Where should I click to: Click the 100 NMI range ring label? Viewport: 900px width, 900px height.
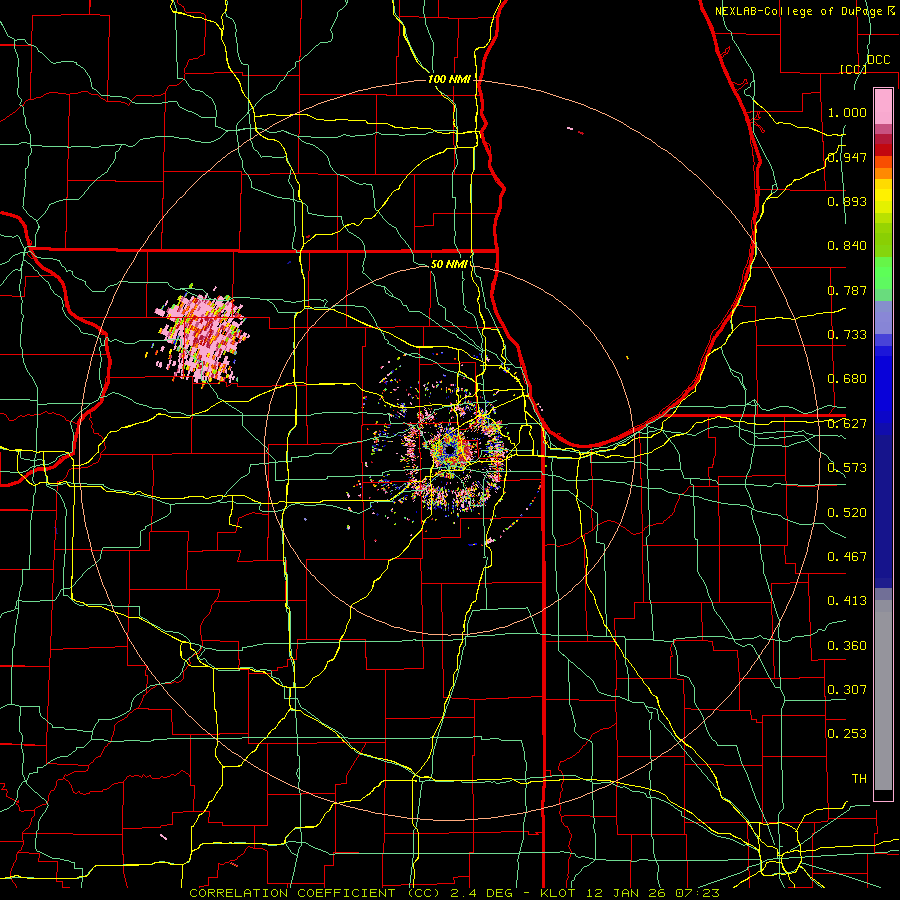[x=449, y=79]
